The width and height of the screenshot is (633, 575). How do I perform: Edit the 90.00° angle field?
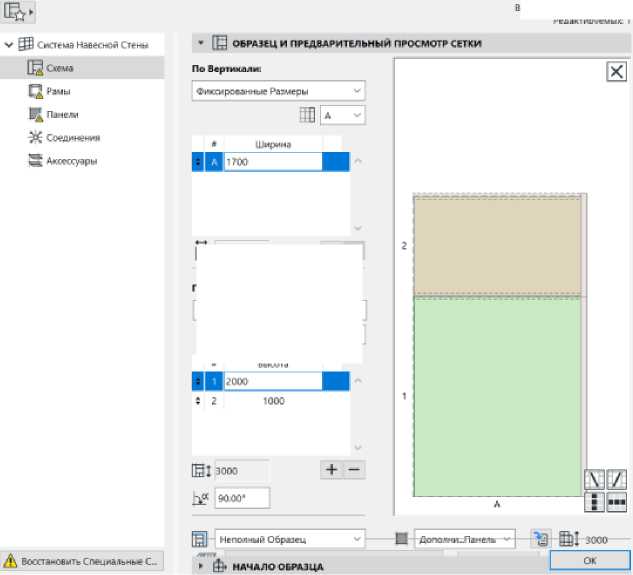[x=242, y=498]
